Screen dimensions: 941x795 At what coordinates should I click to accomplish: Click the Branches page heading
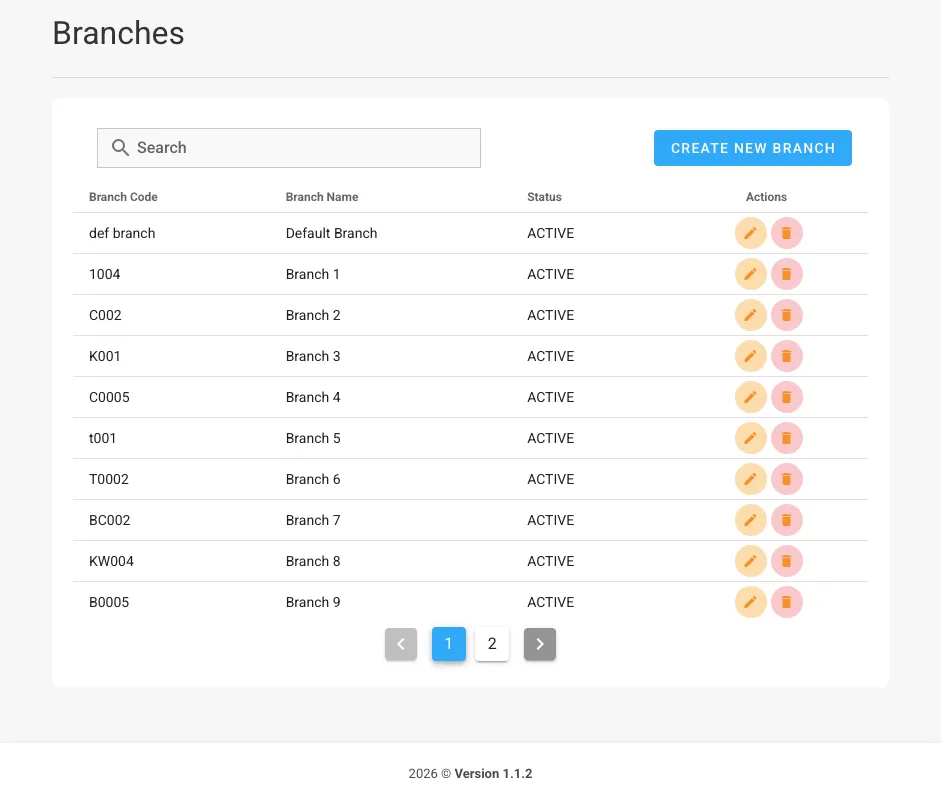tap(118, 33)
